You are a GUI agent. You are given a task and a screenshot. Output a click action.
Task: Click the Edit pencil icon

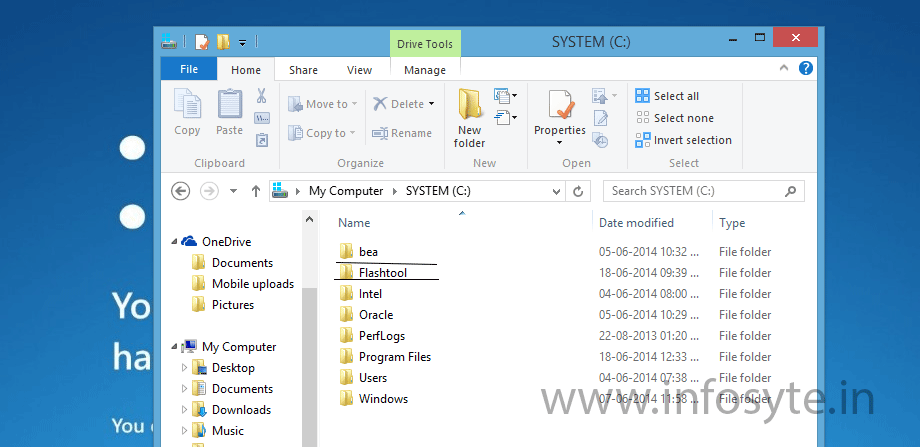601,118
